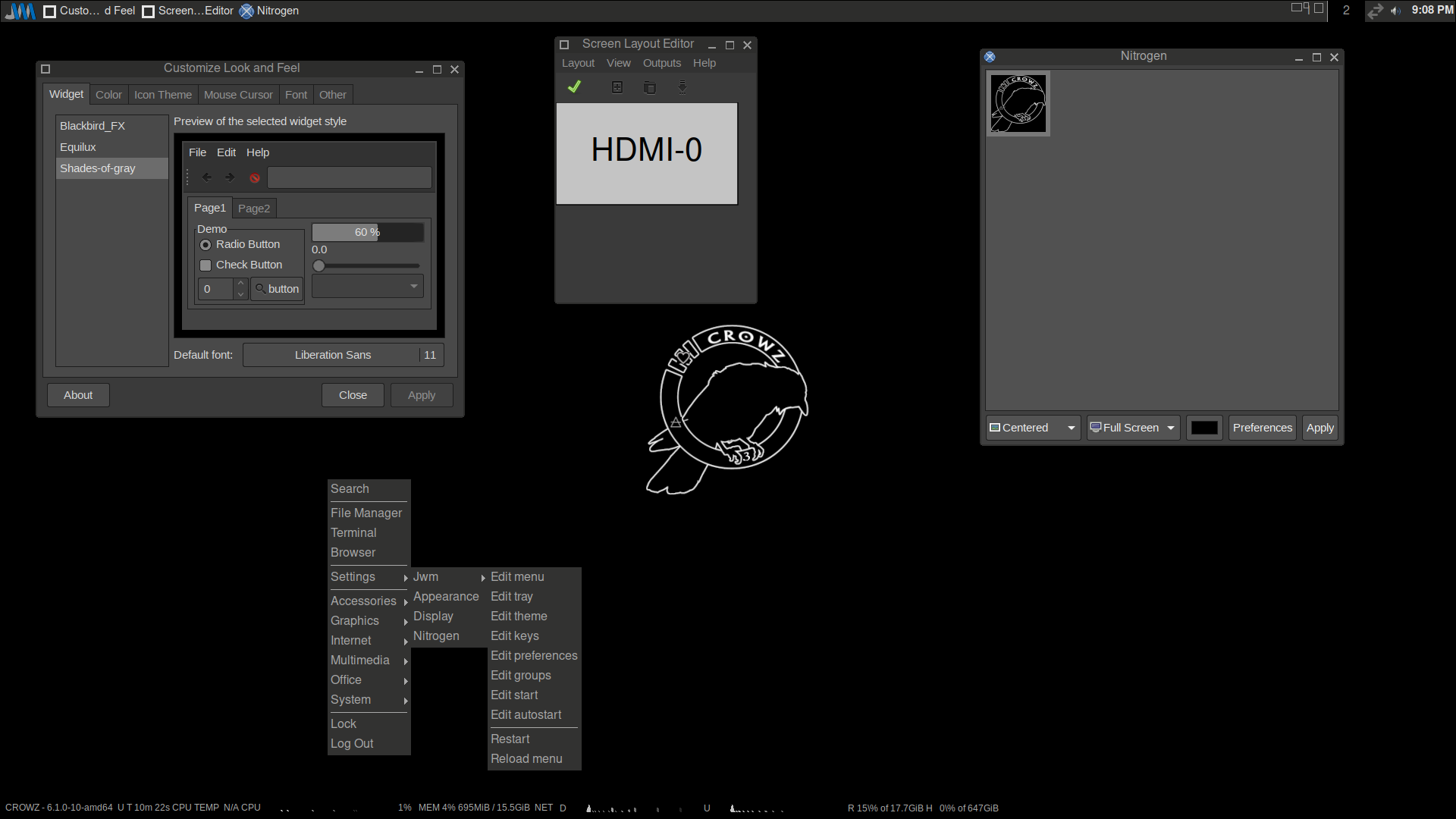Open the Centered wallpaper mode dropdown
Screen dimensions: 1456x819
point(1033,428)
